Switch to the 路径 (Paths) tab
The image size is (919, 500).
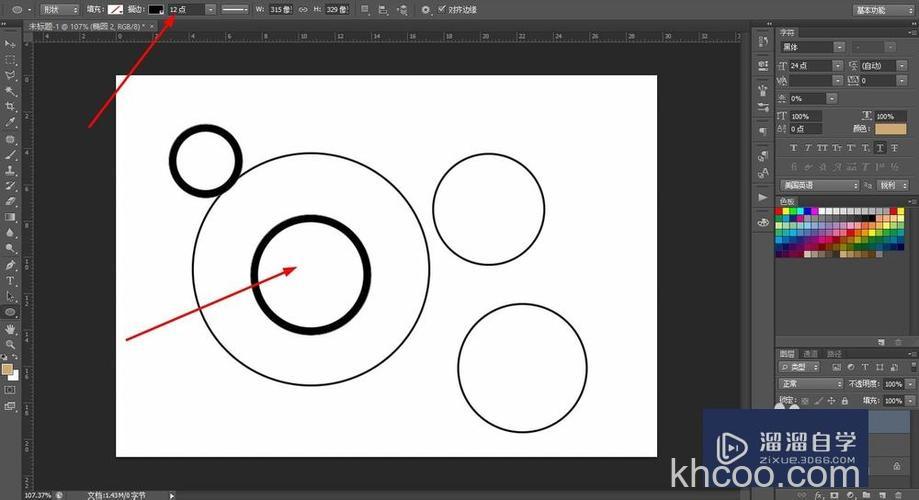[x=834, y=354]
